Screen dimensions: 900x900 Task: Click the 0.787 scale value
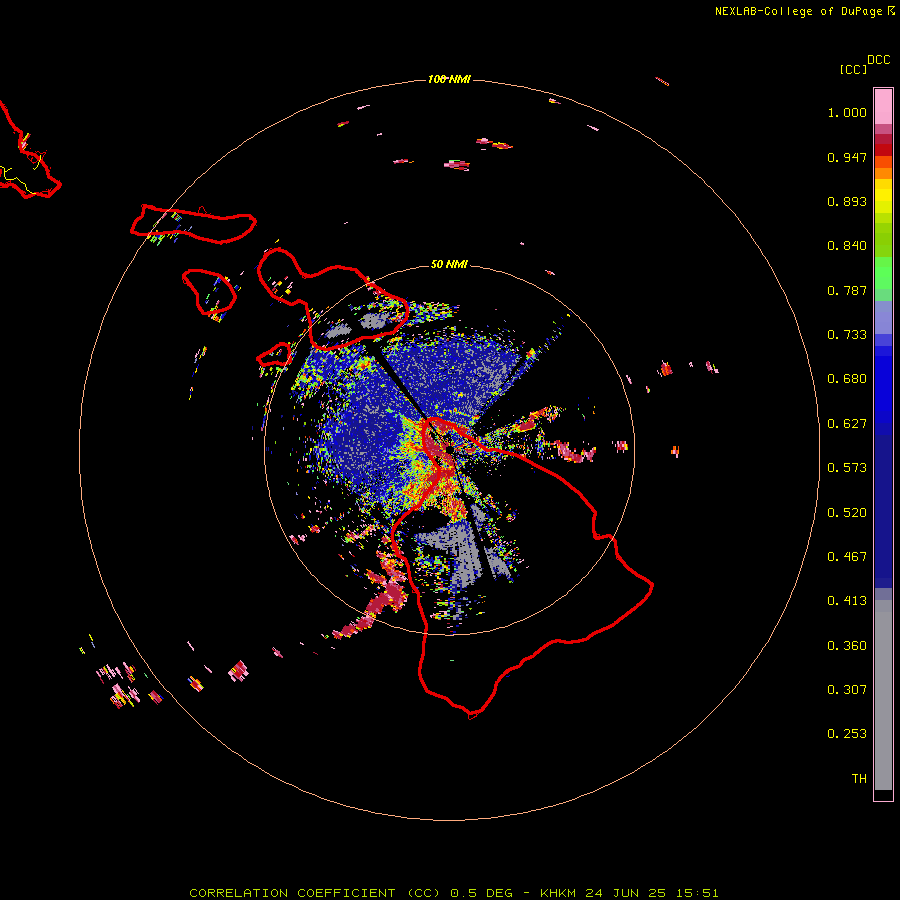point(847,290)
